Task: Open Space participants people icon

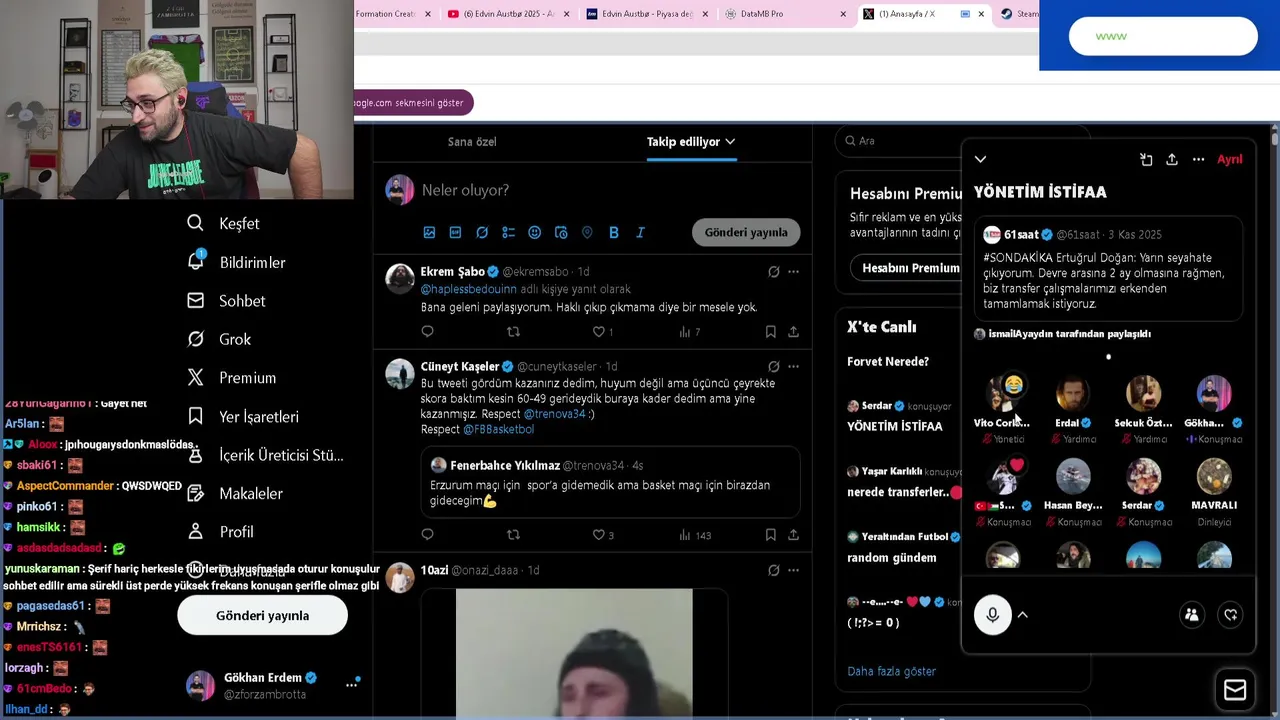Action: point(1192,615)
